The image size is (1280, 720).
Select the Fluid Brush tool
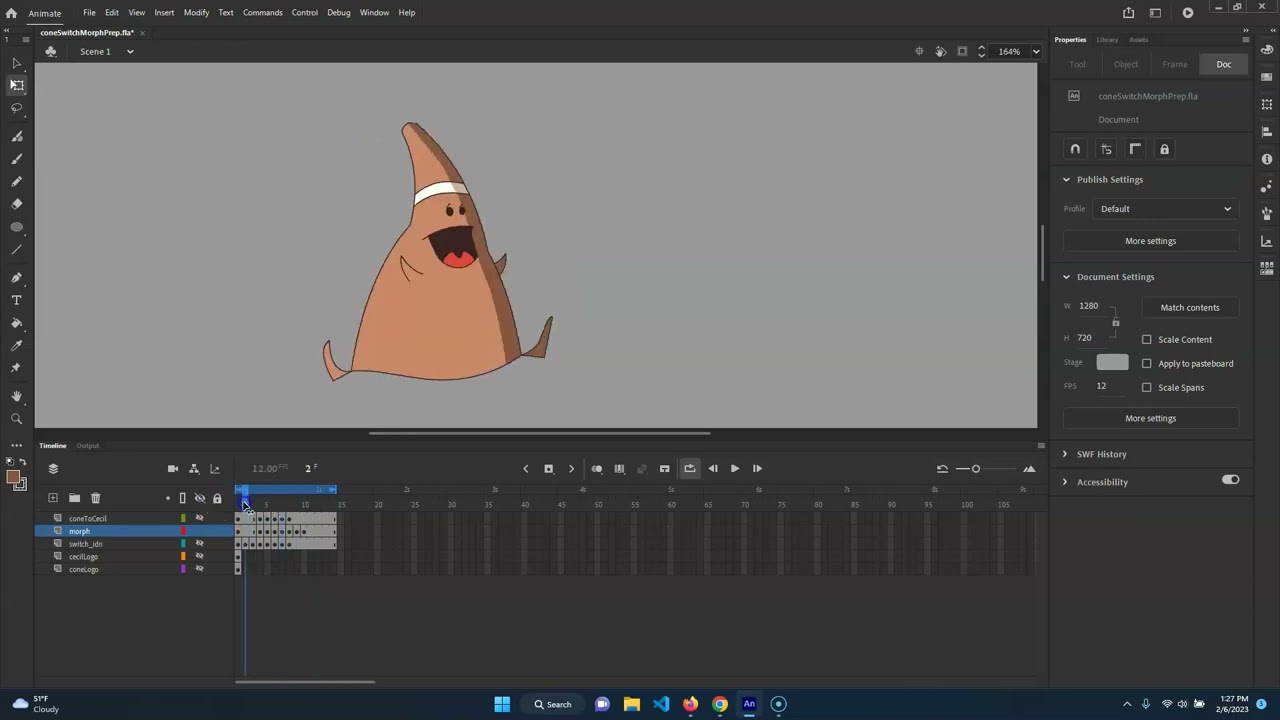pos(16,136)
